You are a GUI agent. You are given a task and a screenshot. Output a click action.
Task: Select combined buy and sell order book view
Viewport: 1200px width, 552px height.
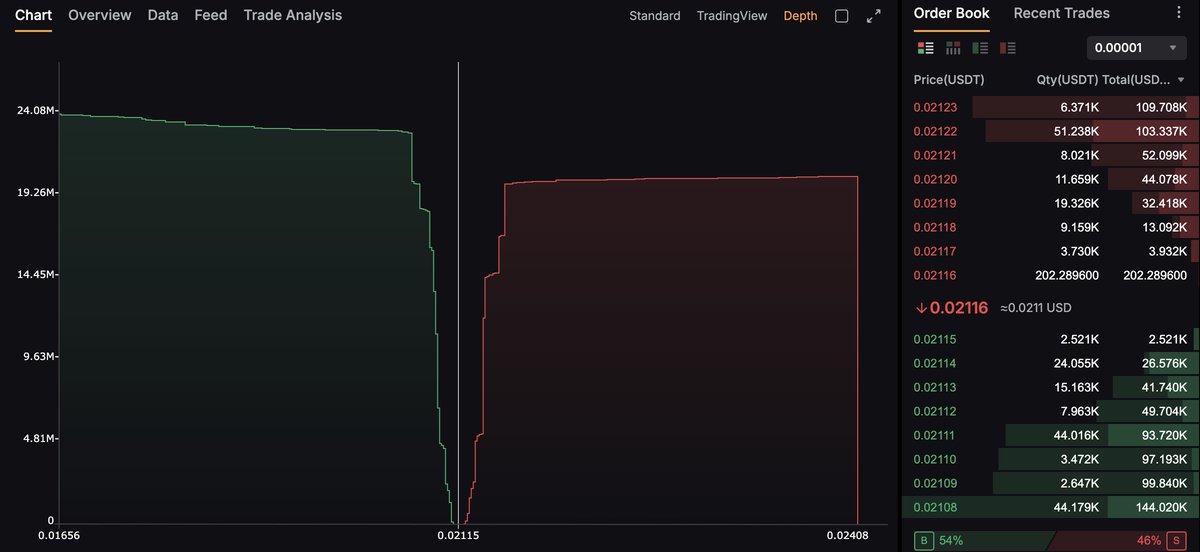coord(925,47)
